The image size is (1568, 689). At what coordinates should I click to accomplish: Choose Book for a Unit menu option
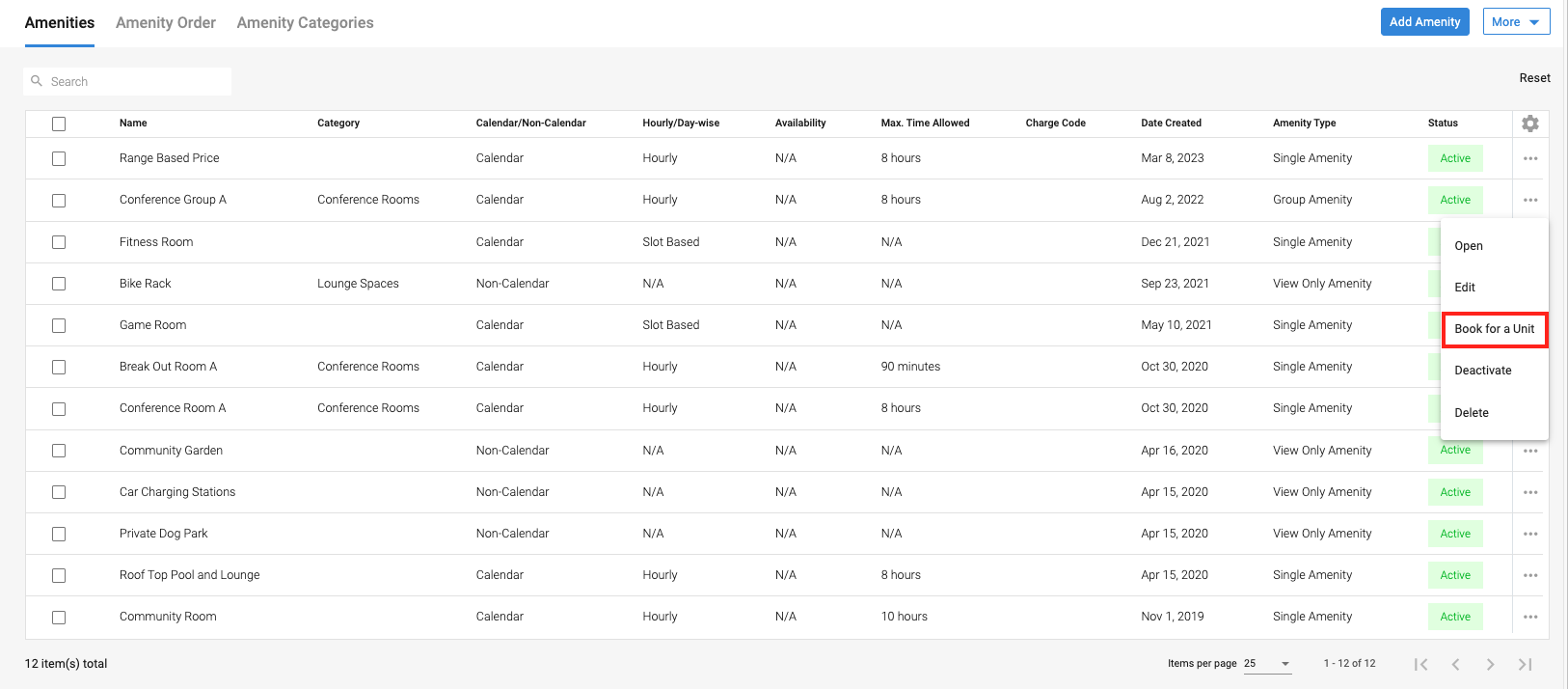click(x=1494, y=329)
